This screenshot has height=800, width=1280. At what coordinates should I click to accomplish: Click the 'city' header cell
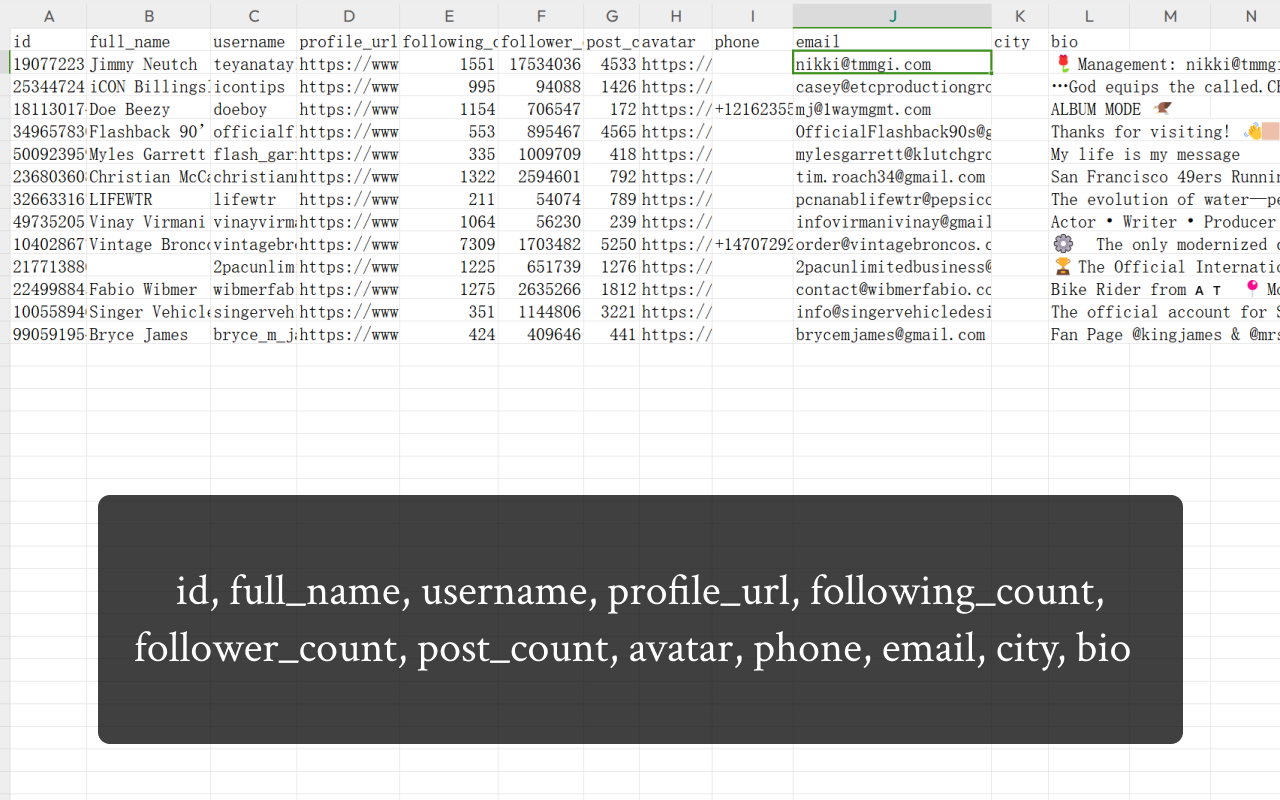(1020, 42)
